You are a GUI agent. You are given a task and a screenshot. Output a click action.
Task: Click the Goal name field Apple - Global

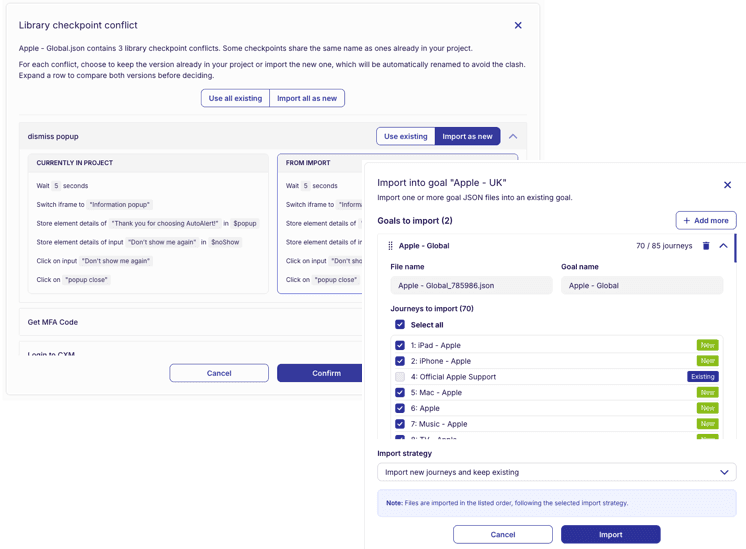[x=642, y=285]
